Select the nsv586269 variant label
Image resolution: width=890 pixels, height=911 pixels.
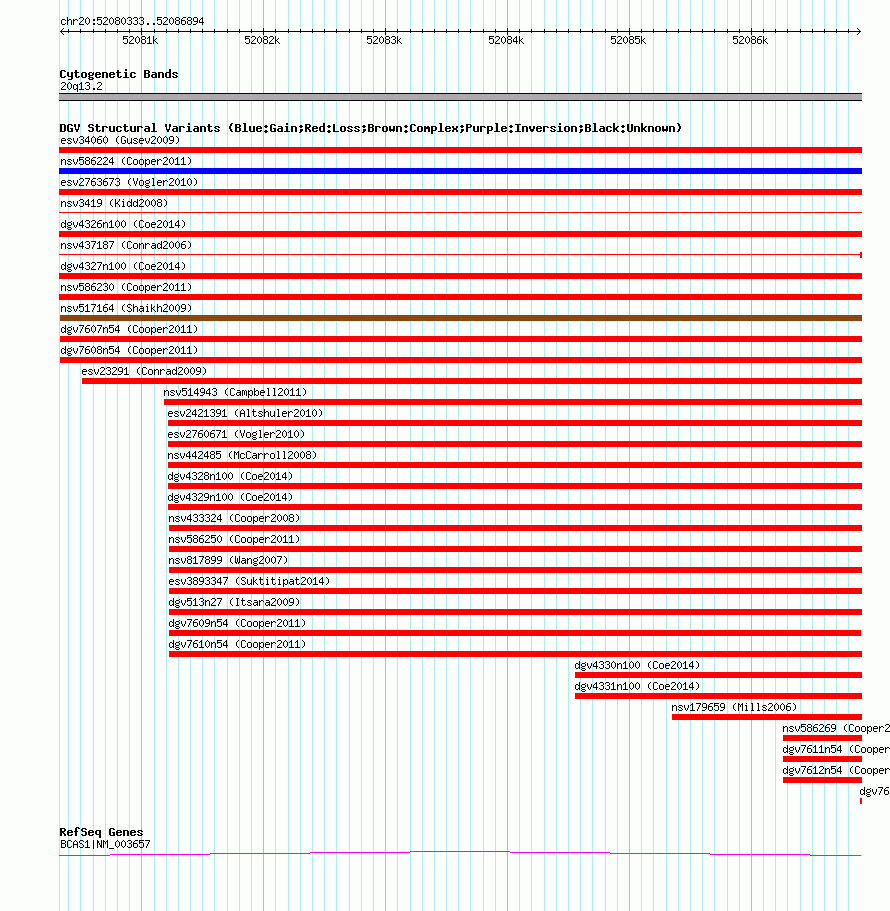click(836, 727)
